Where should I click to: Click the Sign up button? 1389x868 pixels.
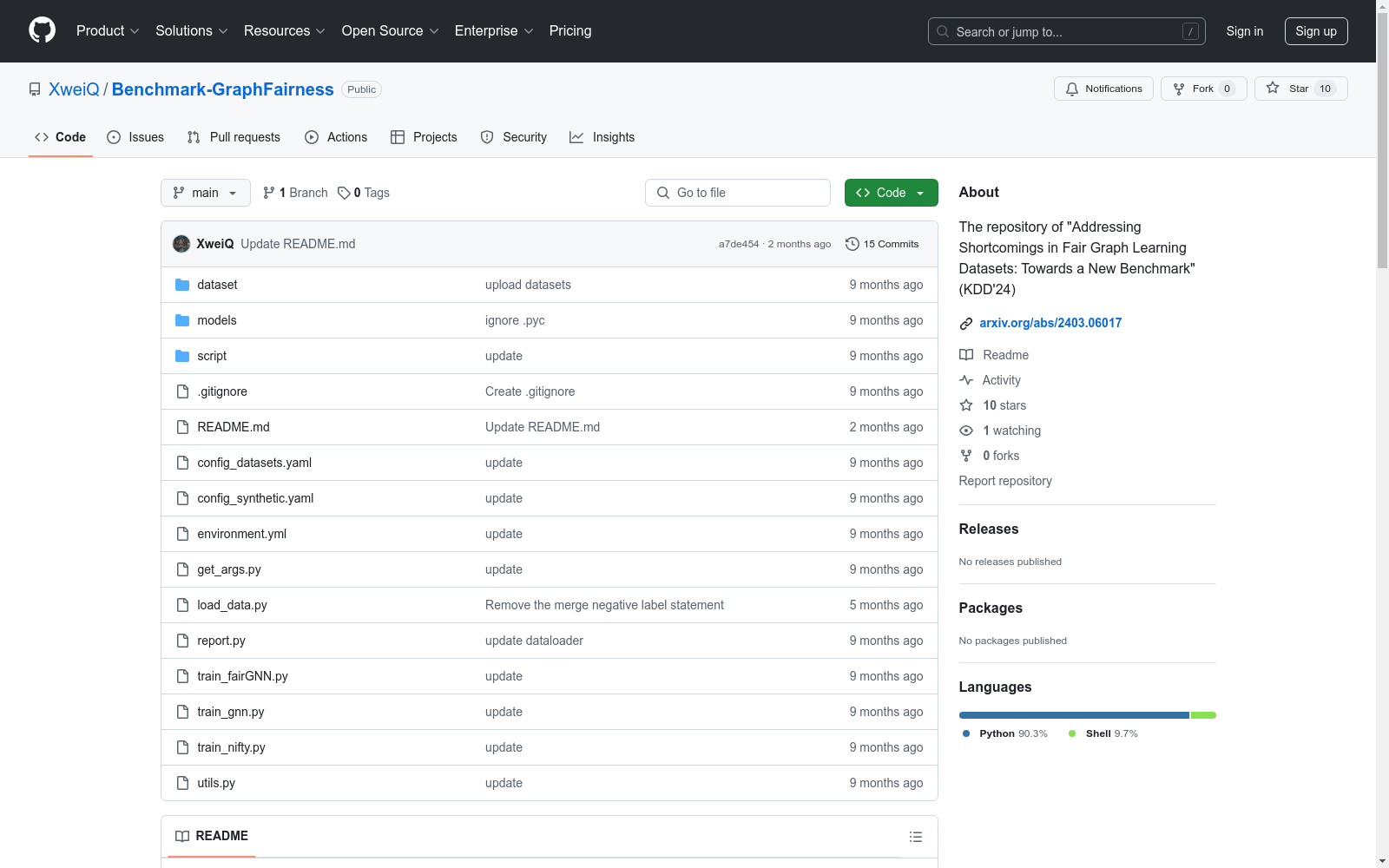(1316, 31)
